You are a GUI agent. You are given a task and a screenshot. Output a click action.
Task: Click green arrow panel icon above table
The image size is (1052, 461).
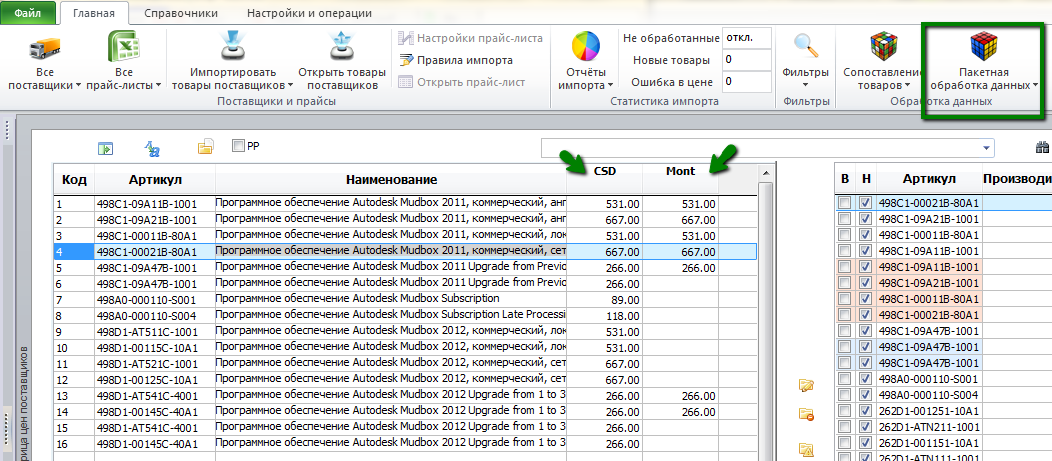click(105, 148)
